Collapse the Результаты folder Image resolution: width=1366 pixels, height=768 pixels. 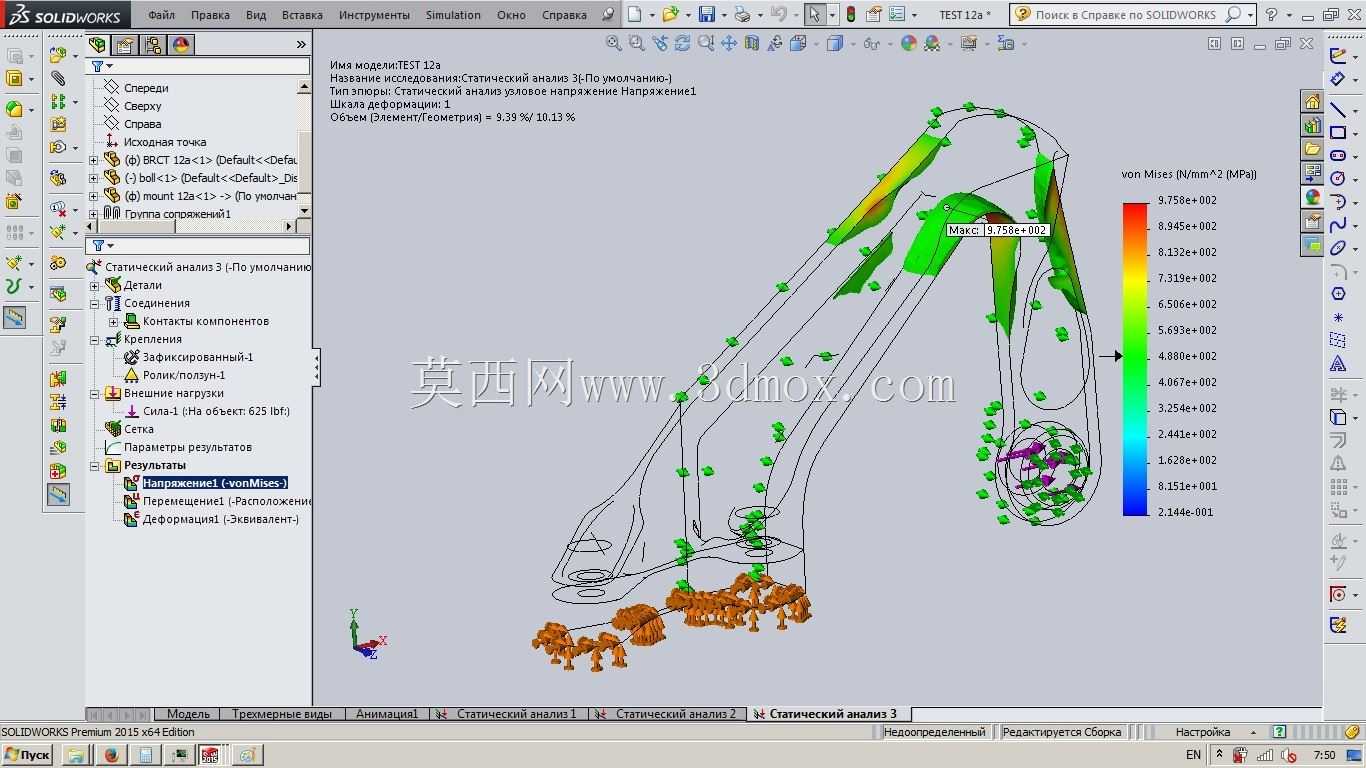pos(95,465)
